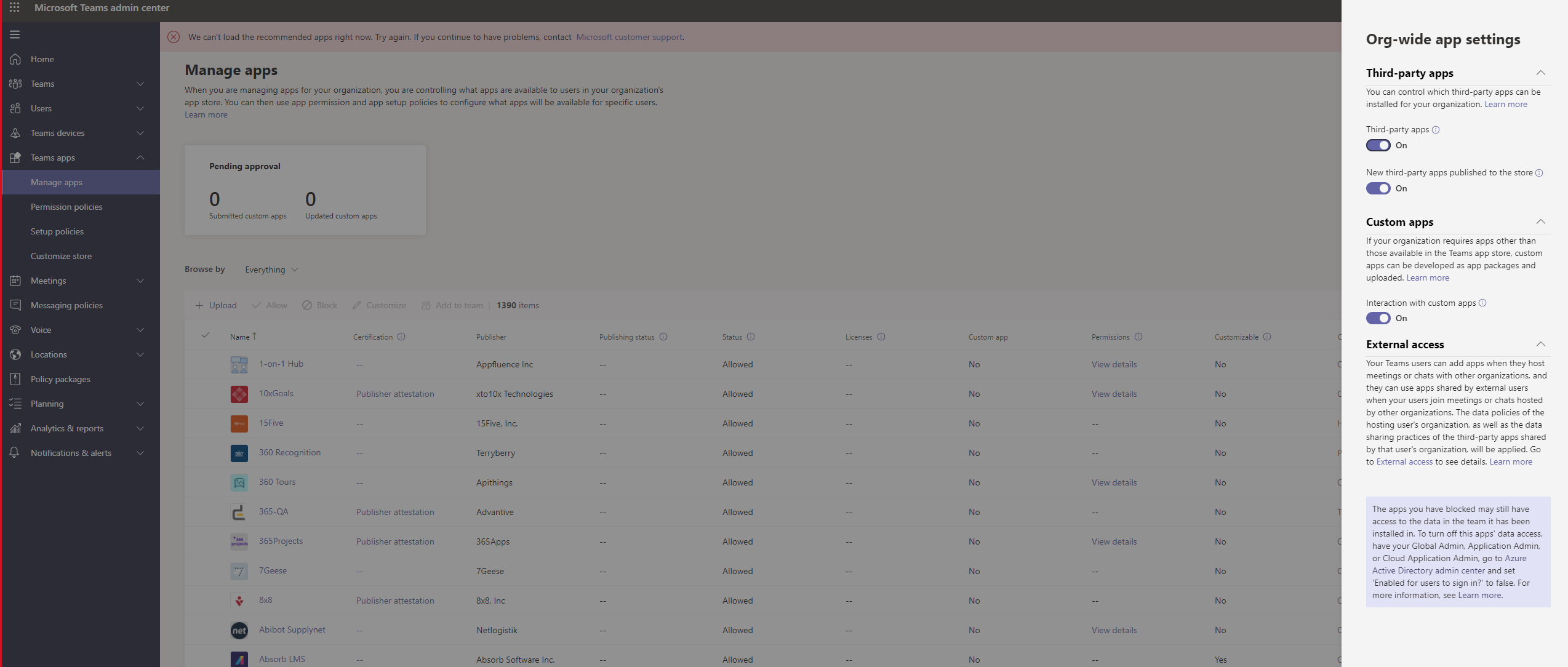Click Learn more under Manage apps description
Image resolution: width=1568 pixels, height=667 pixels.
pos(206,114)
